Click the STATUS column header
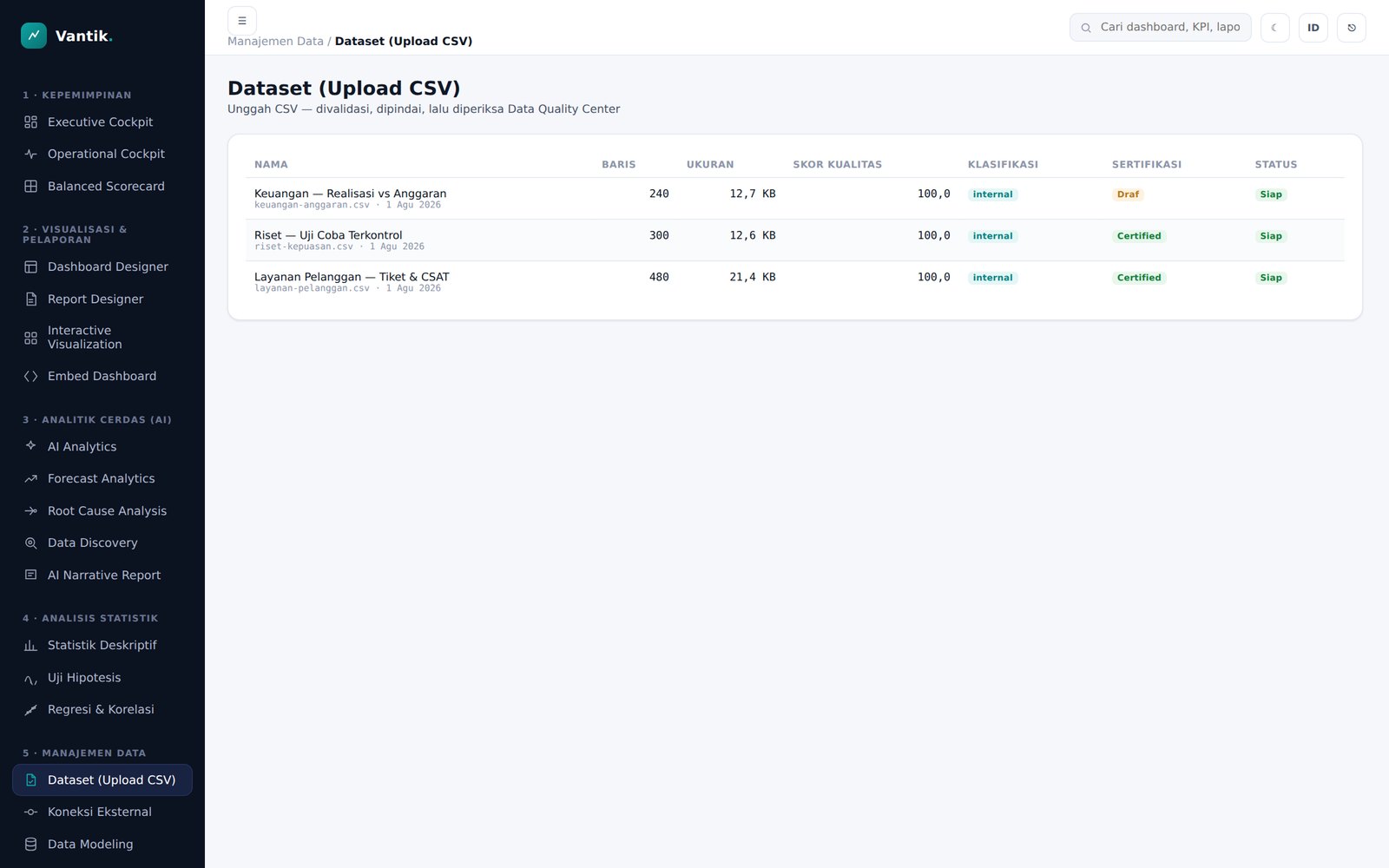Screen dimensions: 1389x868 (x=1276, y=165)
